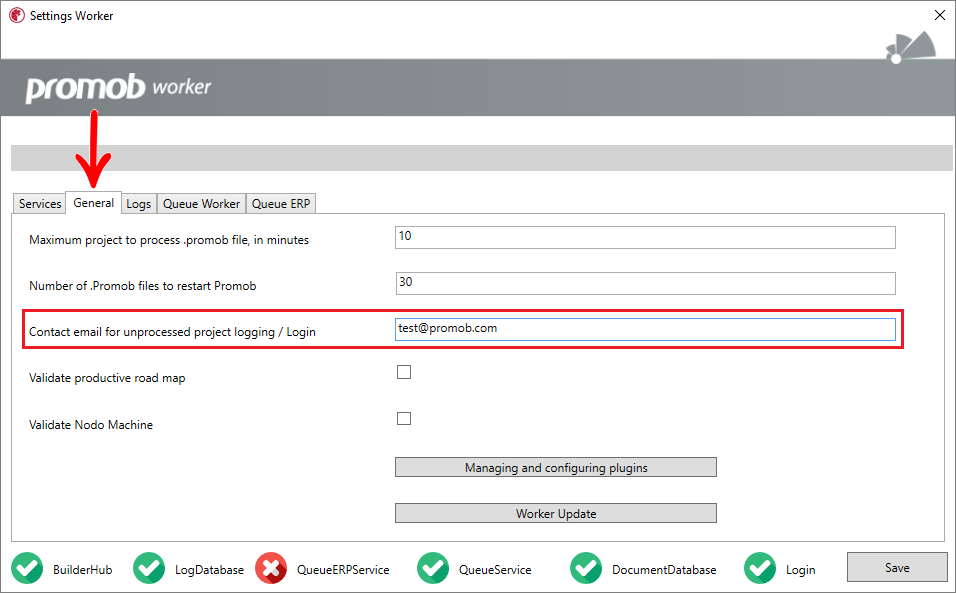The height and width of the screenshot is (593, 956).
Task: Click the QueueERPService red error icon
Action: (x=271, y=568)
